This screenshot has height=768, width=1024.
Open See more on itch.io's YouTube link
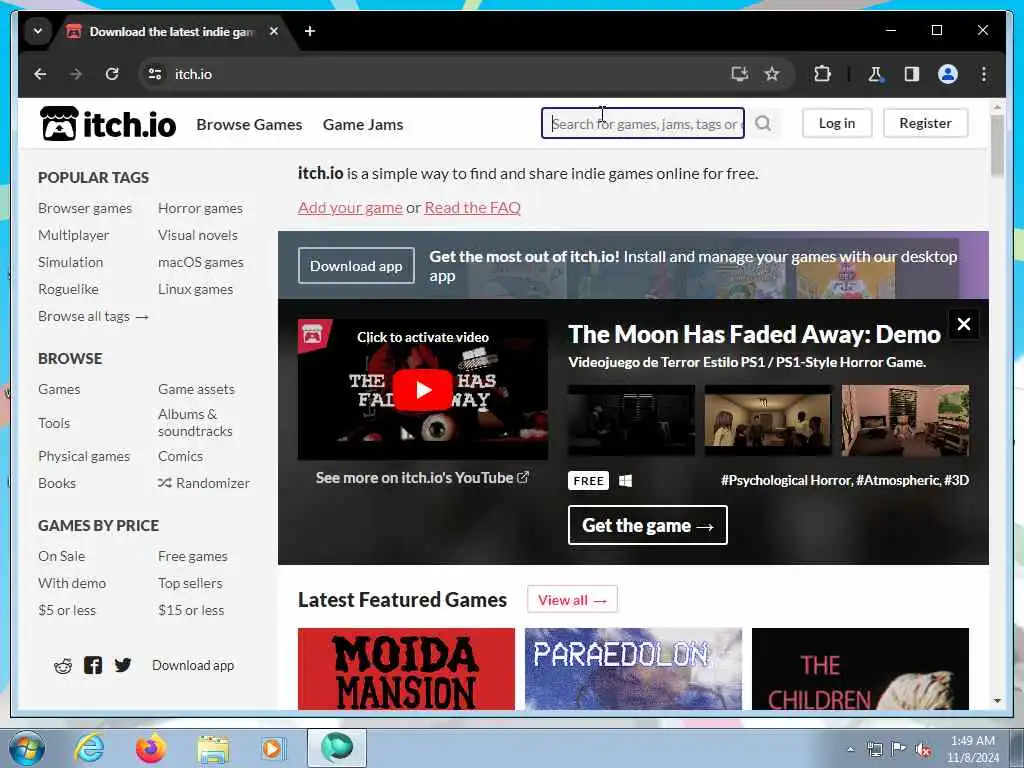(x=422, y=478)
